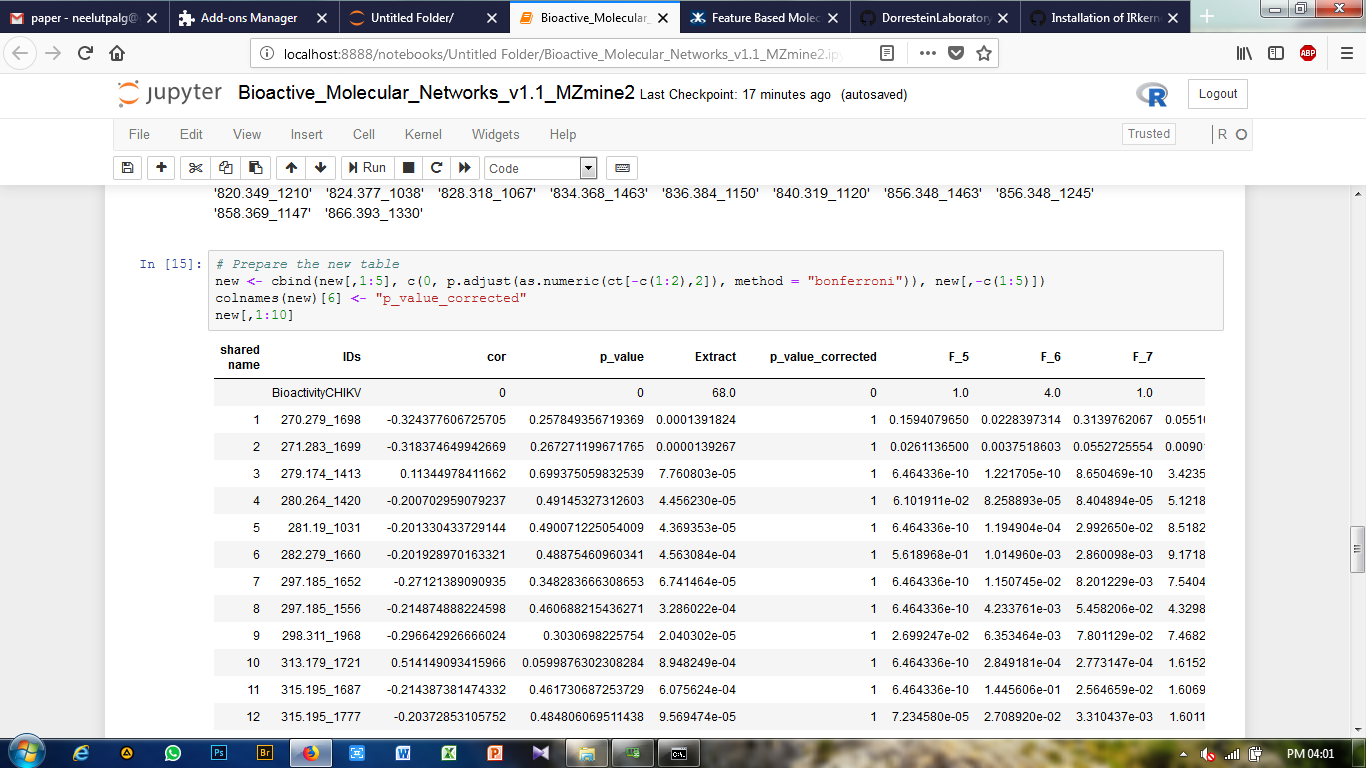The height and width of the screenshot is (768, 1366).
Task: Open the browser hamburger menu
Action: click(x=1346, y=54)
